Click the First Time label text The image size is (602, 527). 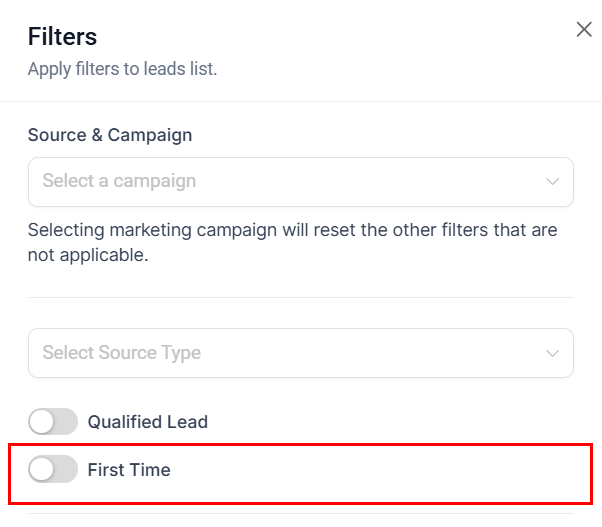[x=129, y=470]
